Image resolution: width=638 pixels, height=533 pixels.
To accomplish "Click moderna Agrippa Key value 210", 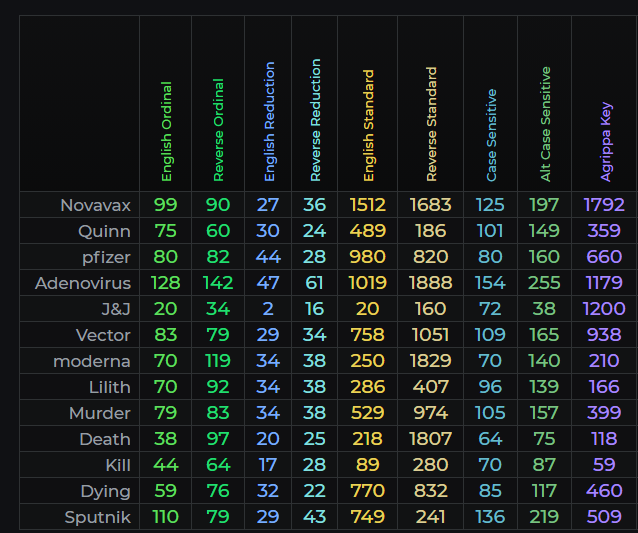I will 604,361.
